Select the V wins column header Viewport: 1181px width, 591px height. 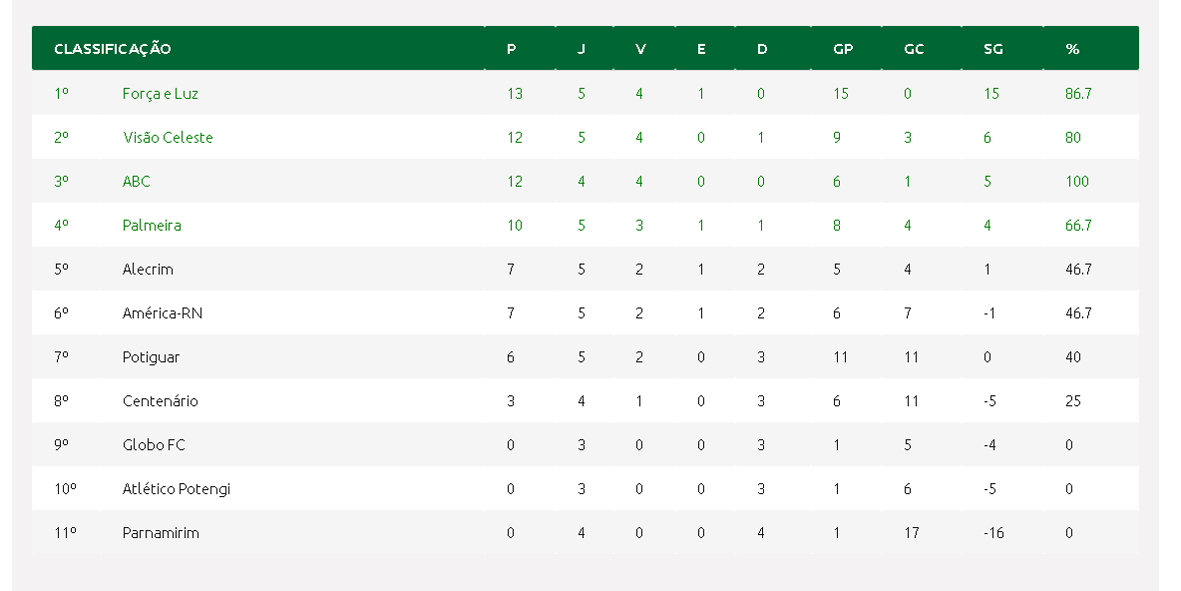[x=640, y=49]
